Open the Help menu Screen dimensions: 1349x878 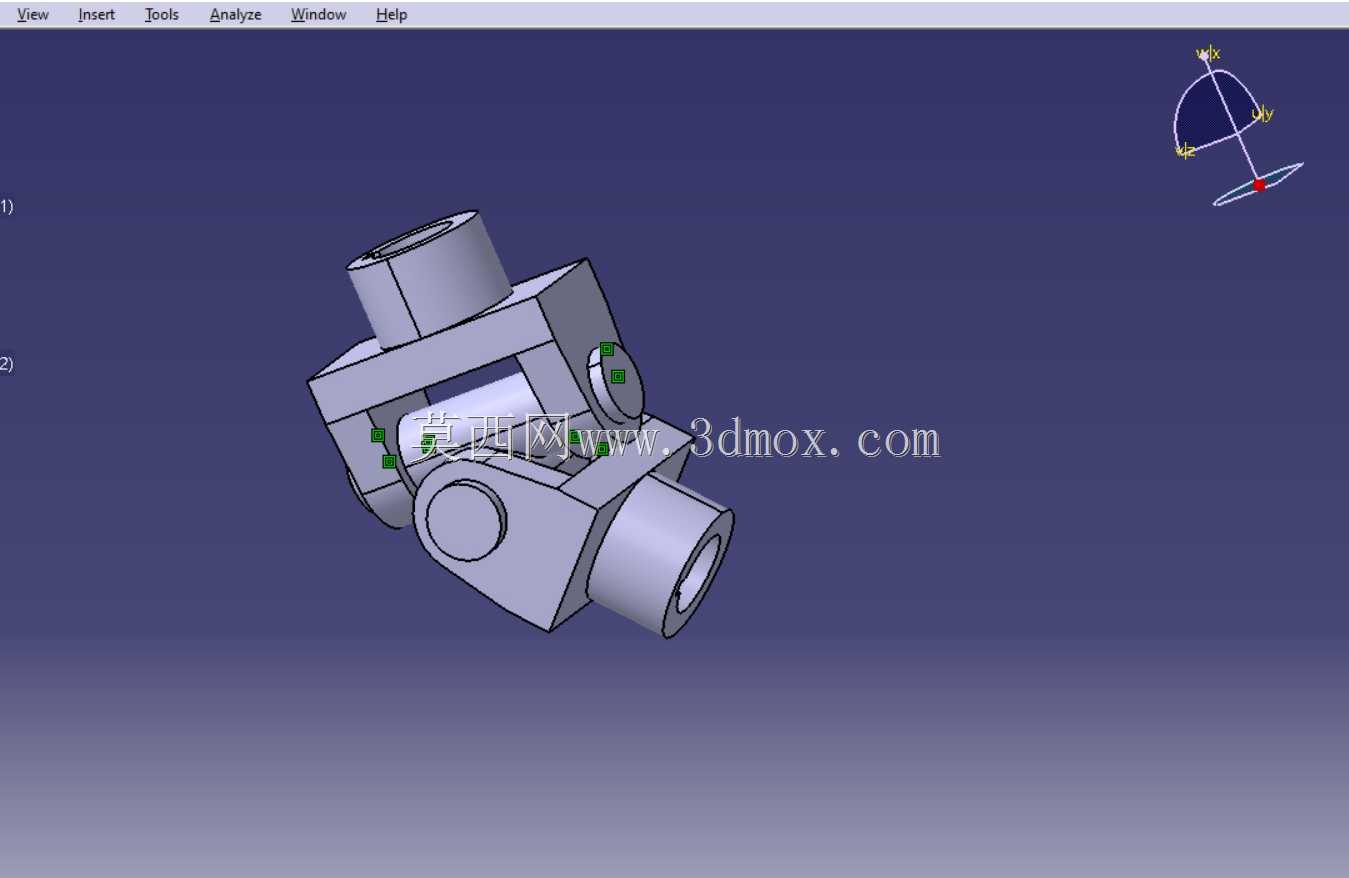pyautogui.click(x=391, y=14)
